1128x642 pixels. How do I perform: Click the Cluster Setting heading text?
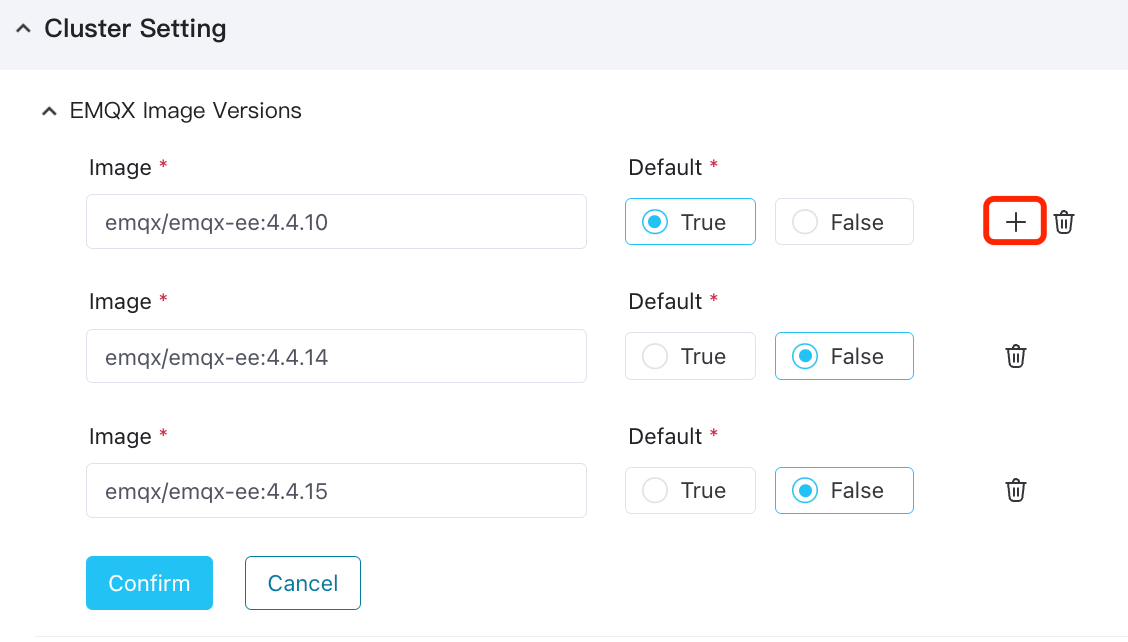coord(135,29)
